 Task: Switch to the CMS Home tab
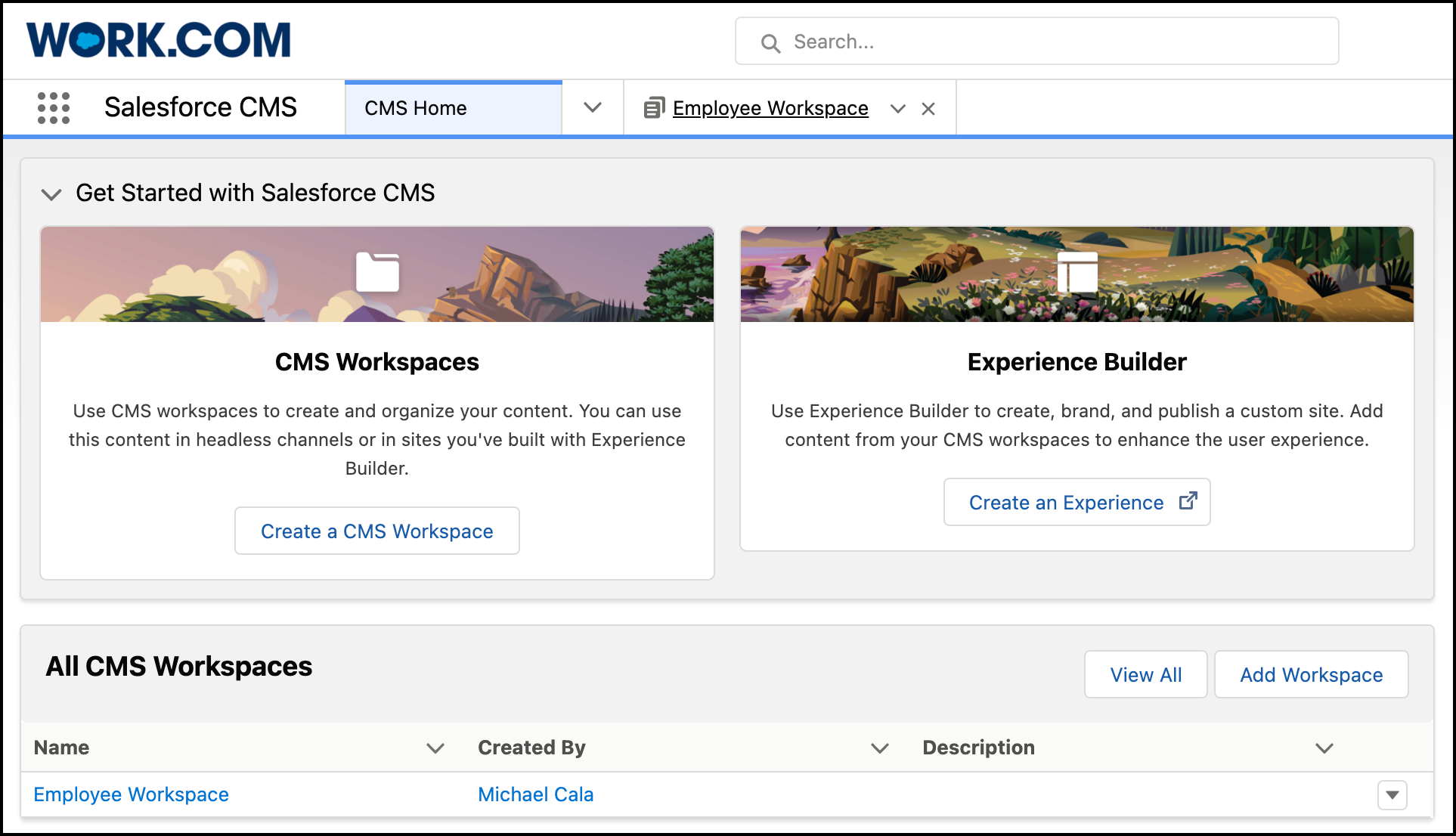pos(454,108)
